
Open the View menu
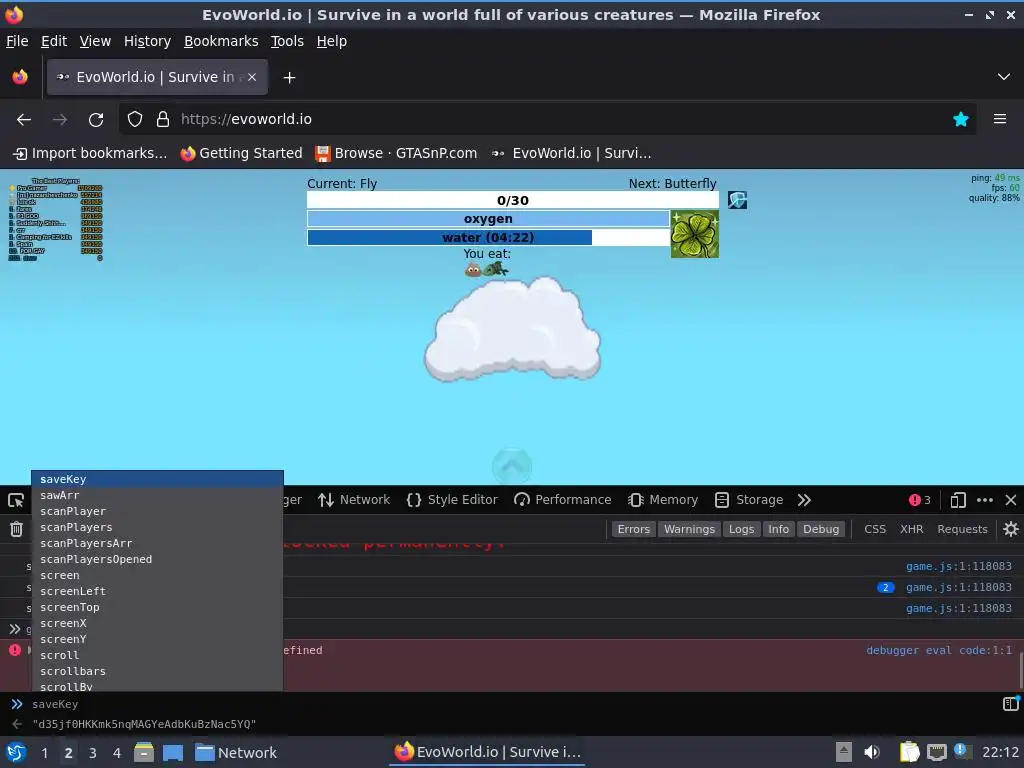pyautogui.click(x=95, y=41)
